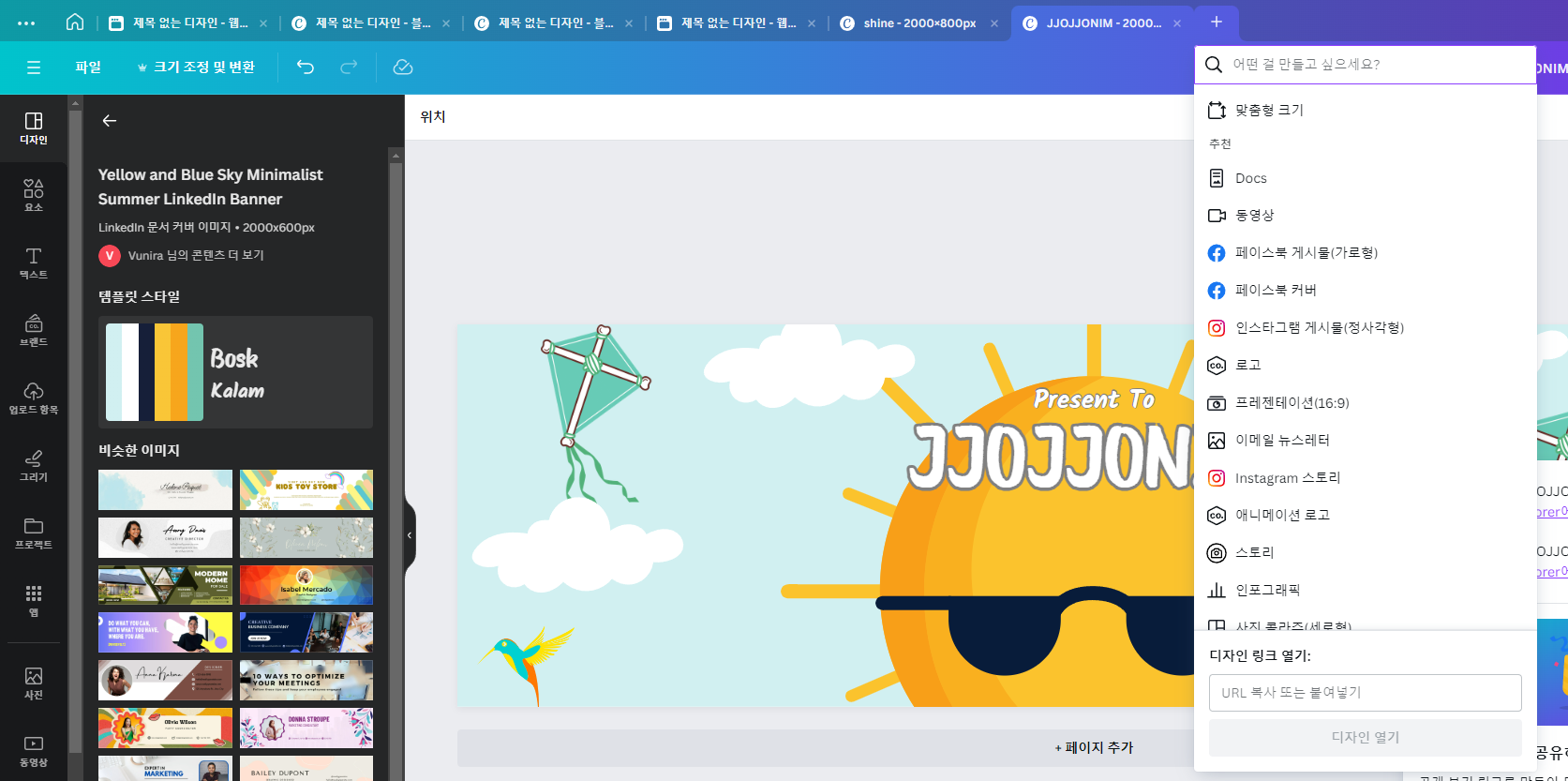This screenshot has width=1568, height=781.
Task: Choose 프레젠테이션(16:9) option
Action: 1366,403
